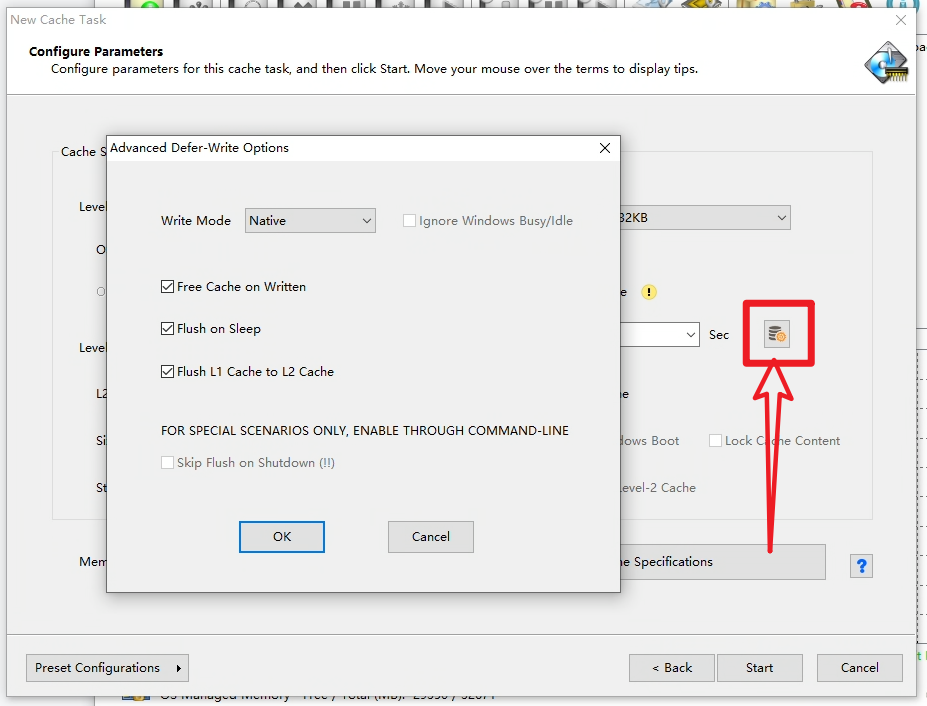Click the cache wizard icon in header
Screen dimensions: 927x706
coord(886,63)
